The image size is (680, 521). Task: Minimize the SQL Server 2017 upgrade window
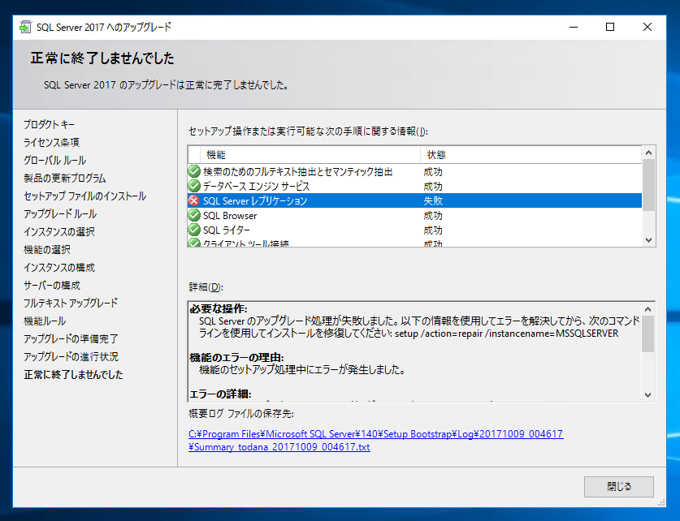[x=573, y=27]
